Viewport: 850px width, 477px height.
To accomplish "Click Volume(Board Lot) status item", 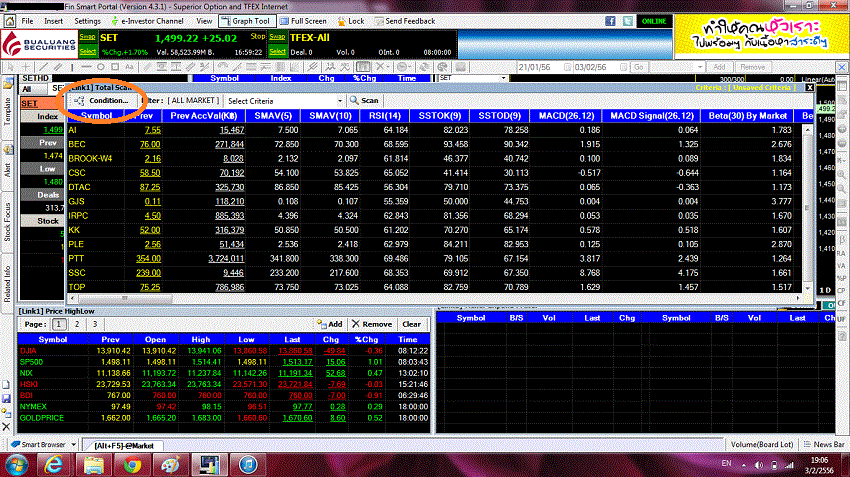I will (762, 444).
